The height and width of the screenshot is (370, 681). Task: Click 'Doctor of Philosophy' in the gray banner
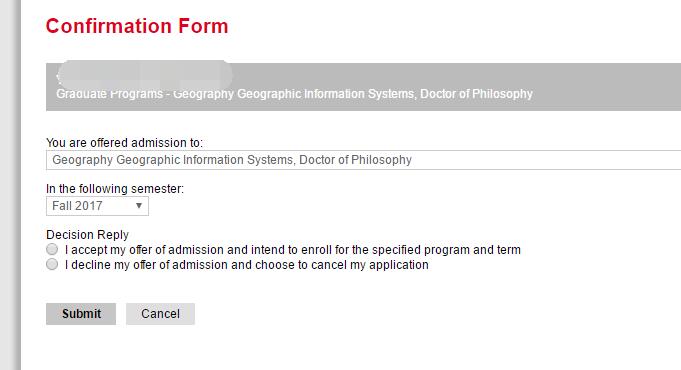[x=476, y=94]
